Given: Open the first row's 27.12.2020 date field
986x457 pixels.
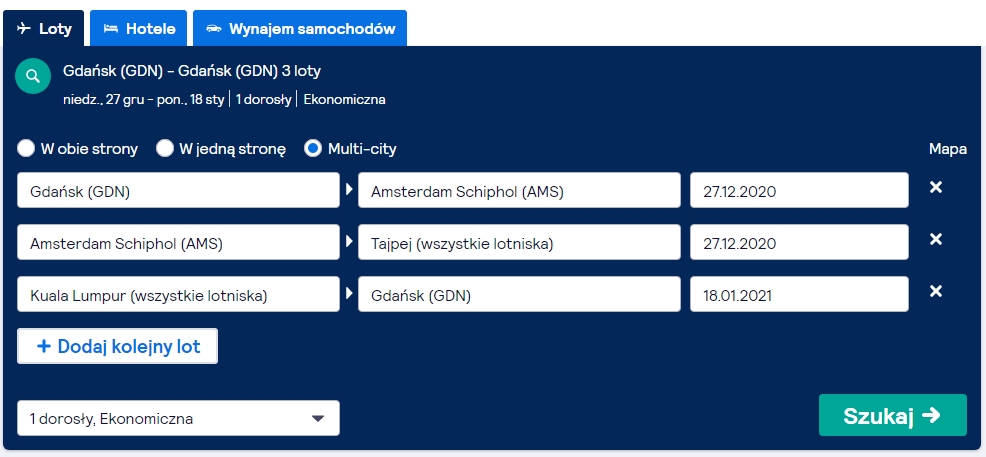Looking at the screenshot, I should [799, 190].
